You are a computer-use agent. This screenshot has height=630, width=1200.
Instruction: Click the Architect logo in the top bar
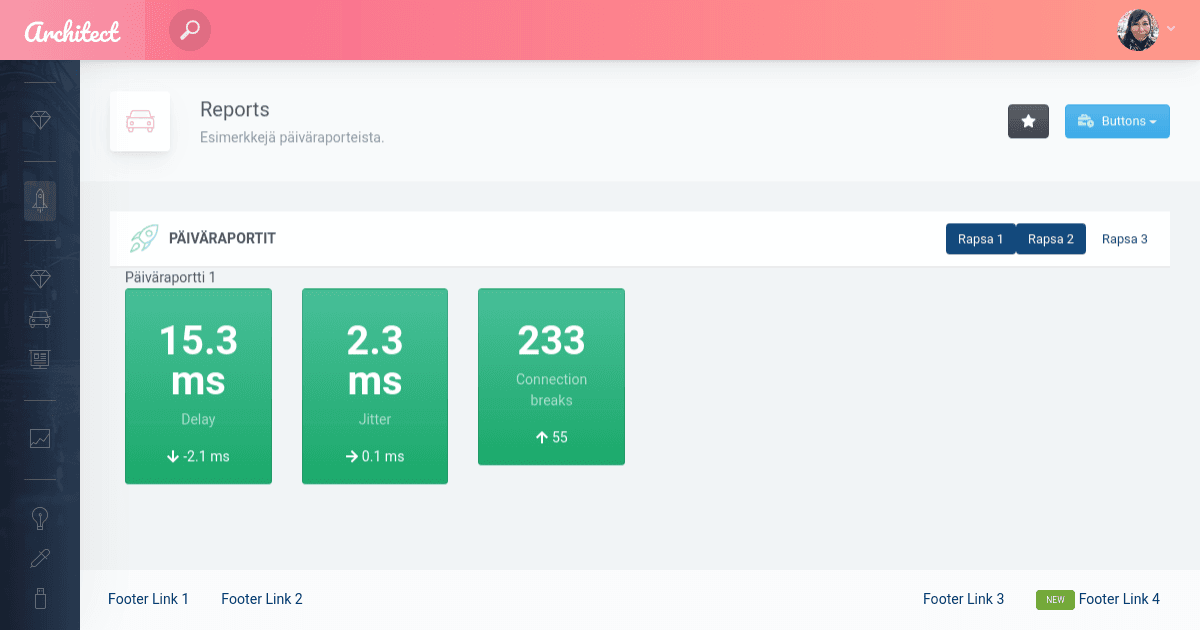pyautogui.click(x=72, y=30)
